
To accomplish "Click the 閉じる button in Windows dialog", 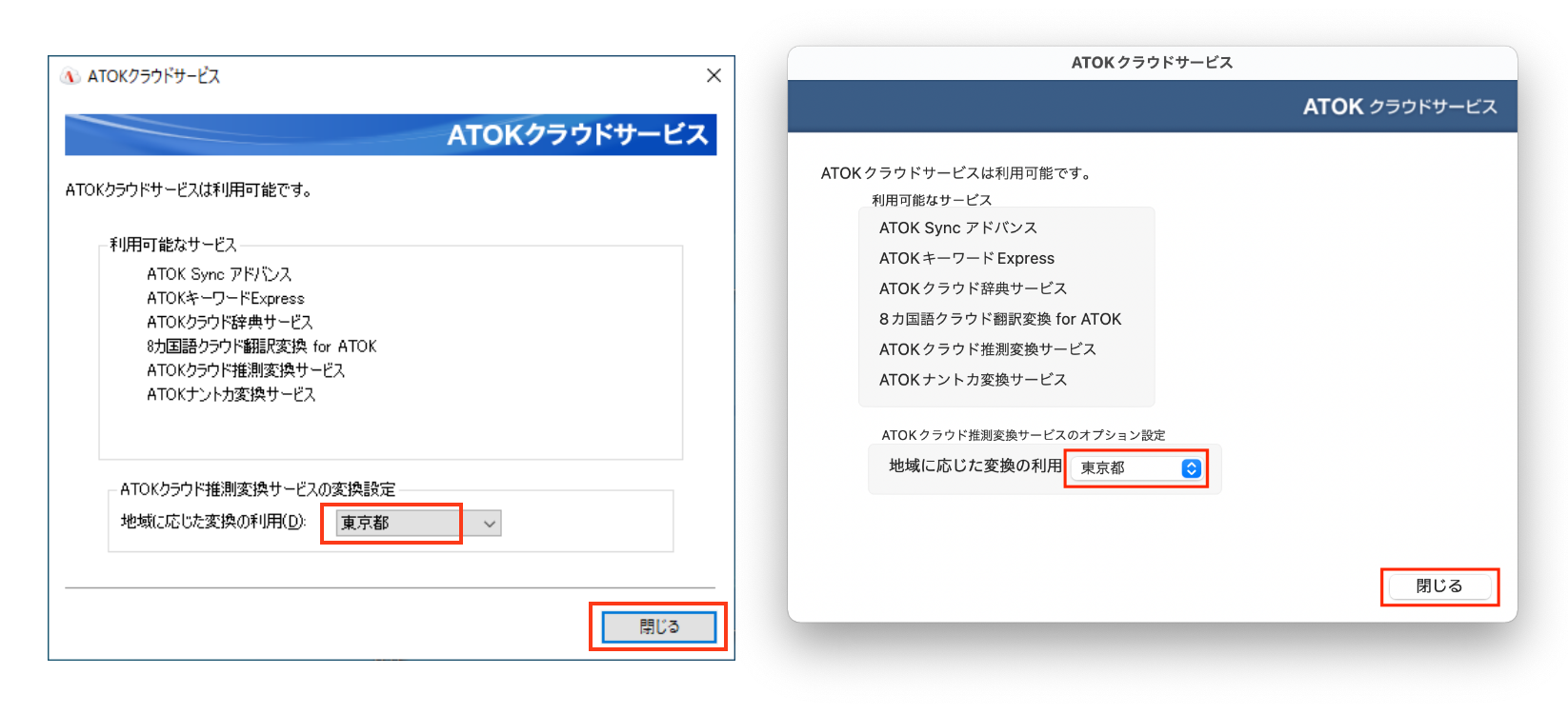I will [x=658, y=626].
